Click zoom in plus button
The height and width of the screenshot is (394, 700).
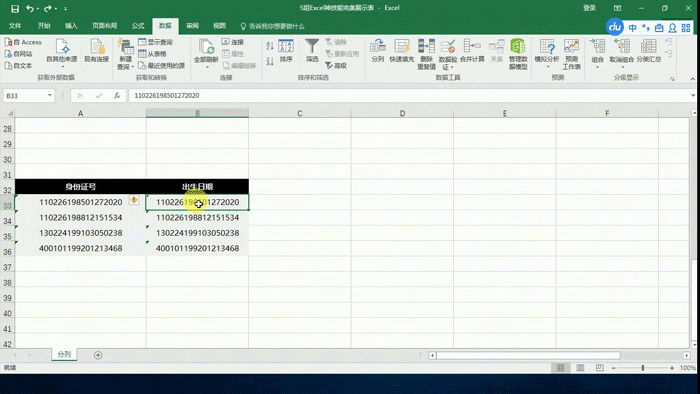[x=672, y=368]
